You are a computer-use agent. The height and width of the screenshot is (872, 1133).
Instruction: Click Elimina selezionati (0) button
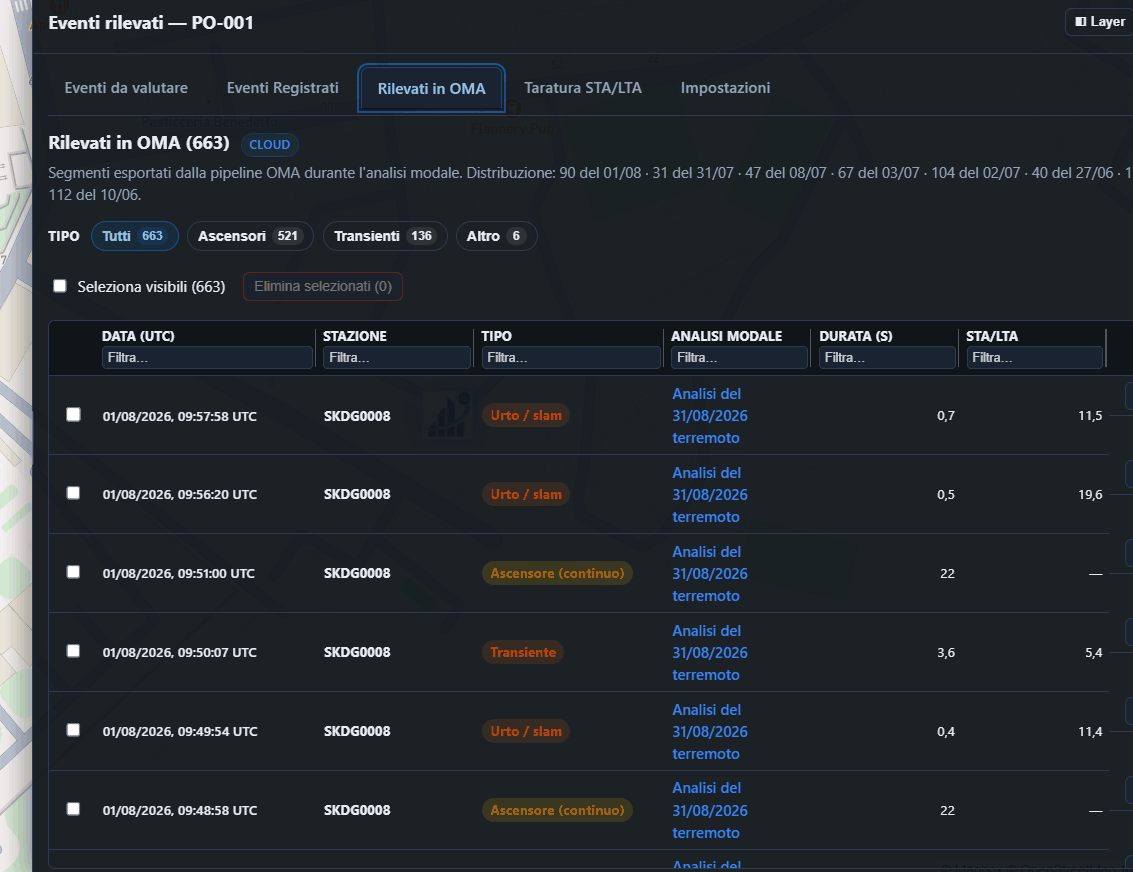[323, 287]
